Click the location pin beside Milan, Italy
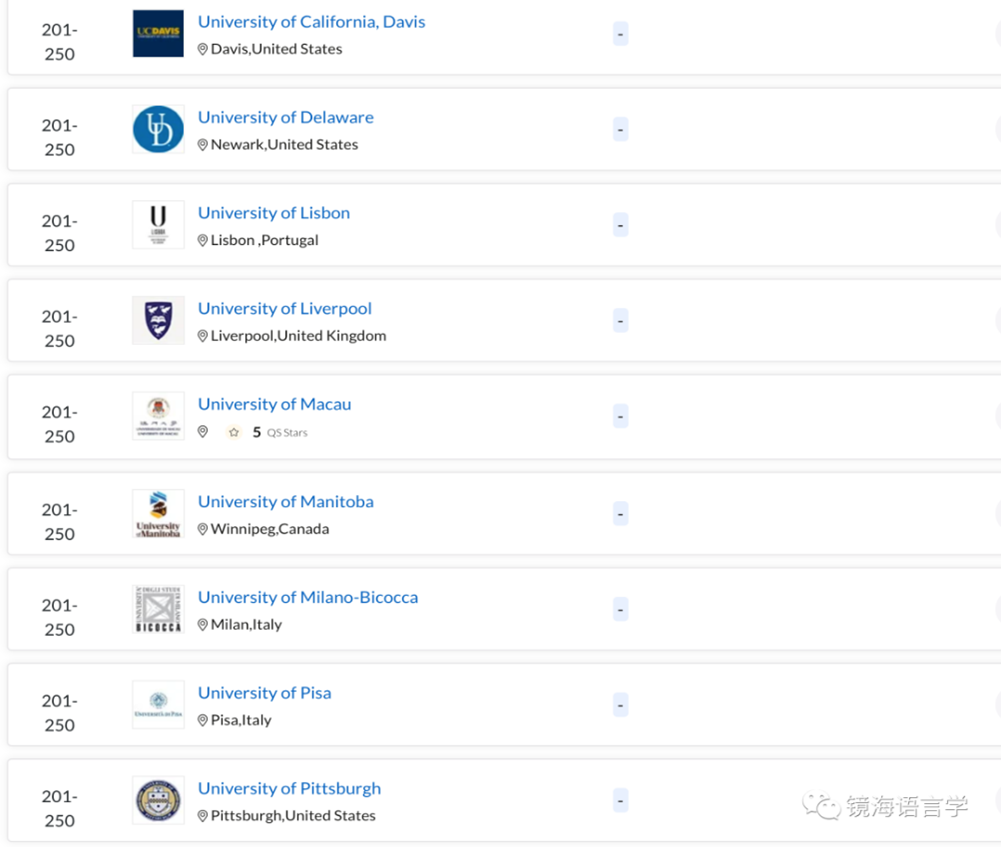Viewport: 1001px width, 847px height. [202, 625]
